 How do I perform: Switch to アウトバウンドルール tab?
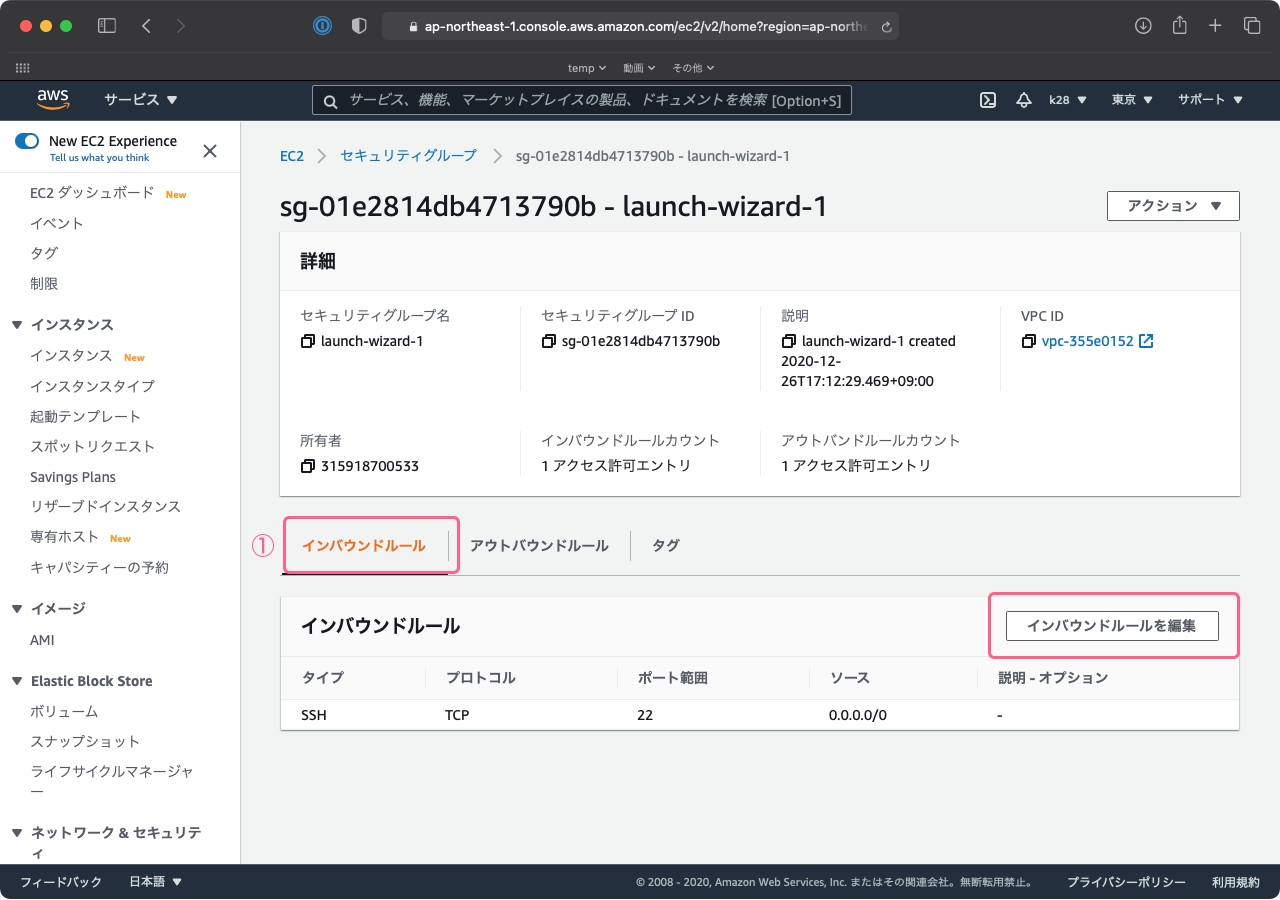[539, 545]
